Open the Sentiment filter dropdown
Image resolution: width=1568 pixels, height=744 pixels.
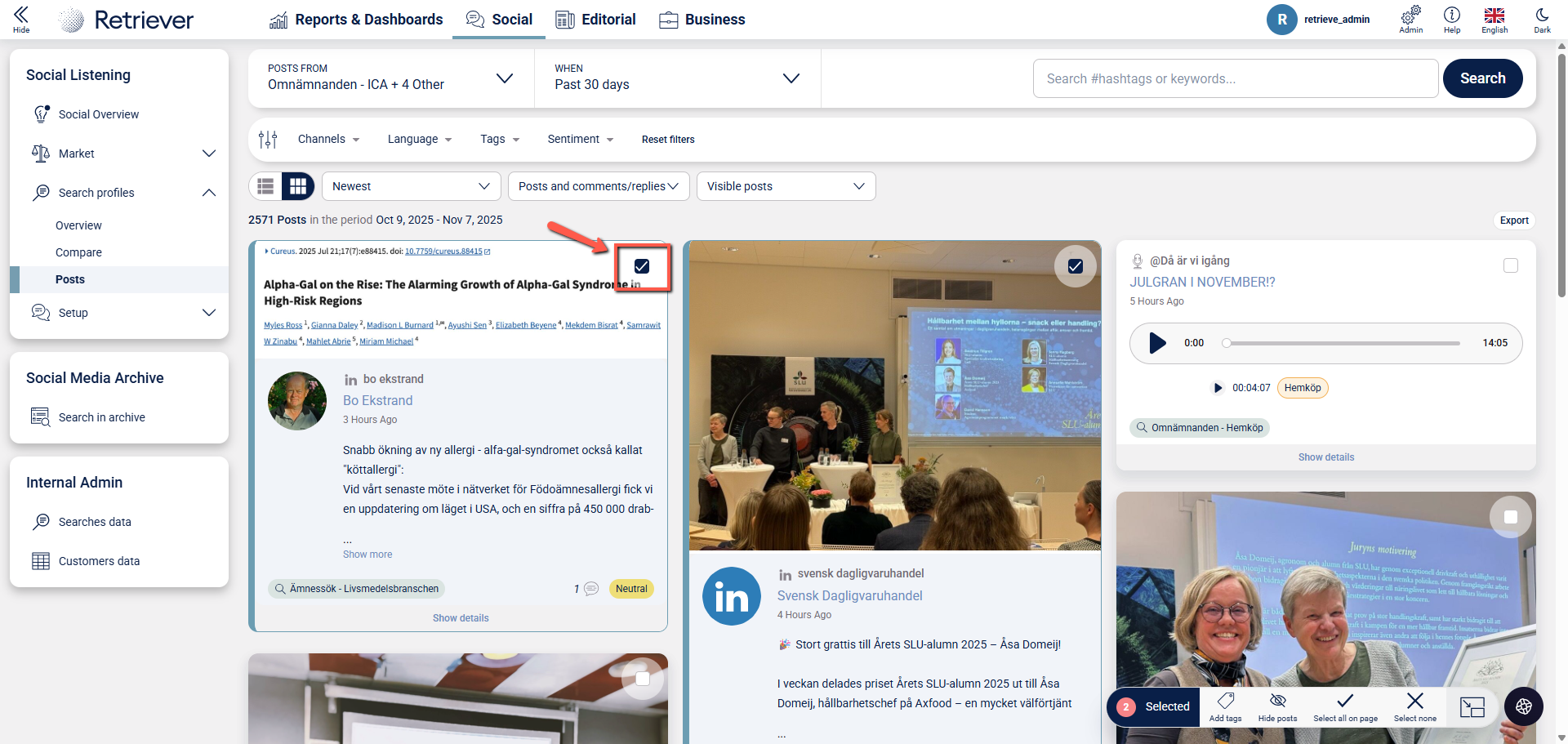pos(581,140)
